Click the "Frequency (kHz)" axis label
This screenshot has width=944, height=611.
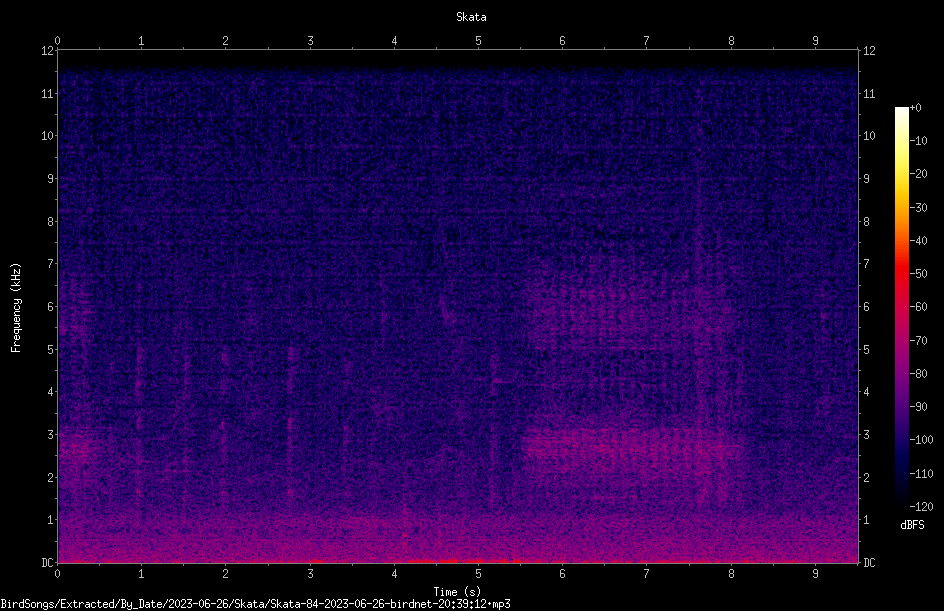16,308
